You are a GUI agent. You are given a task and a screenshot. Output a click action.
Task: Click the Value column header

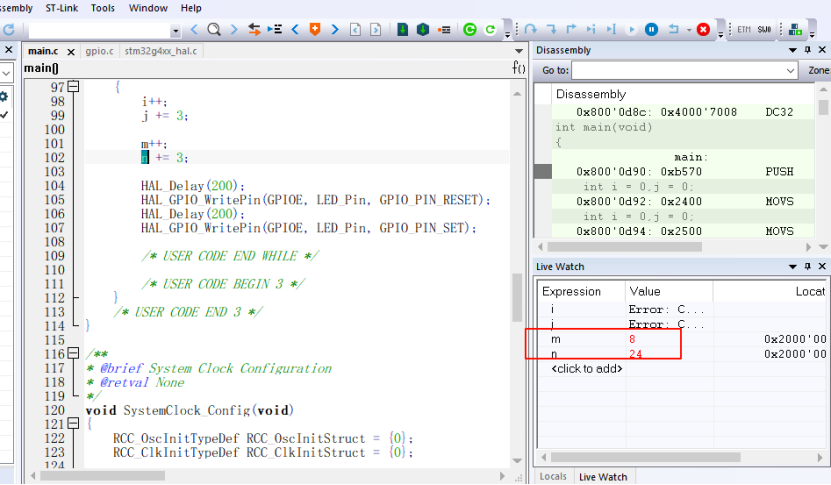click(x=669, y=292)
